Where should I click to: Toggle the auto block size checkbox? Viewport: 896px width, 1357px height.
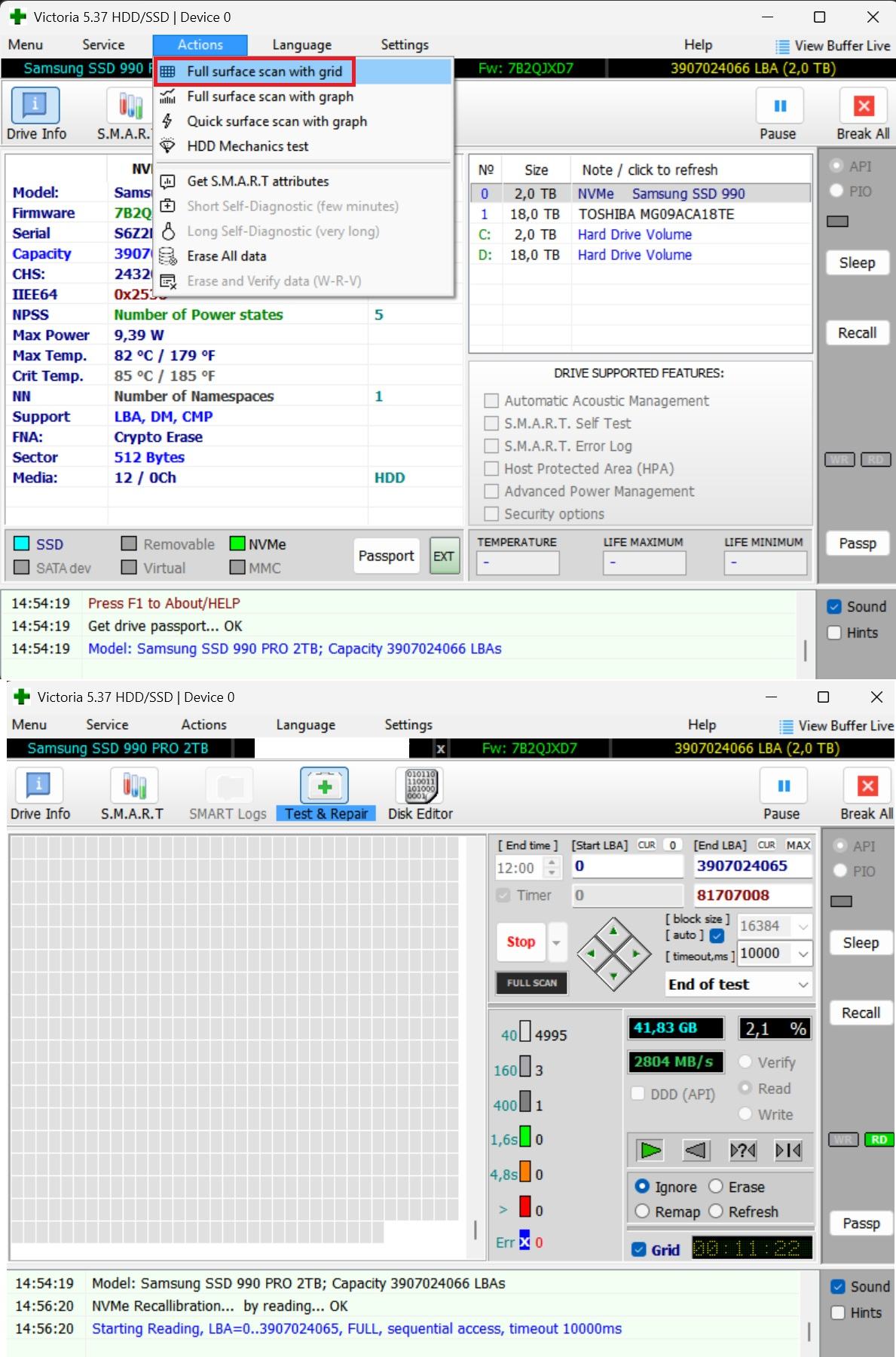tap(717, 936)
